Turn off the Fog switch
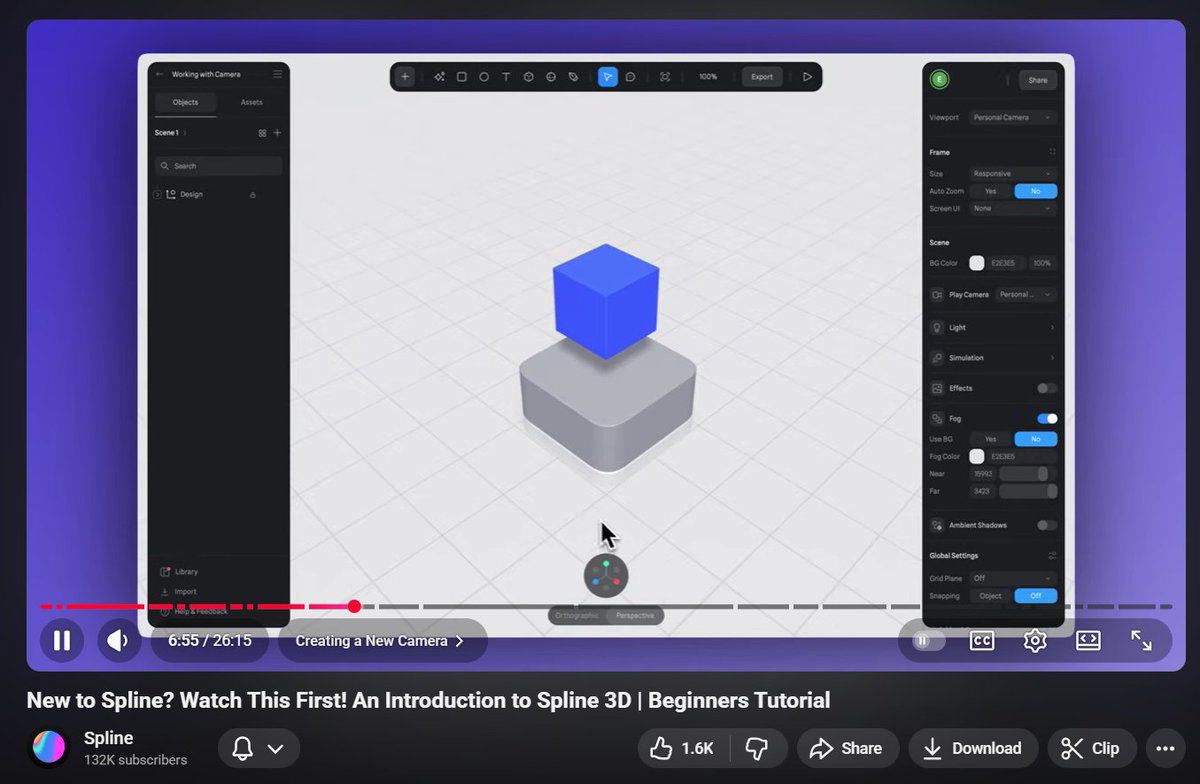 [x=1047, y=418]
